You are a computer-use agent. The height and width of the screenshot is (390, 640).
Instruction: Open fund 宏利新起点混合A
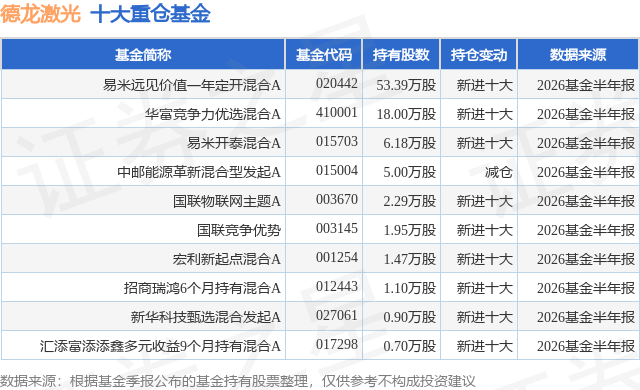click(x=227, y=259)
